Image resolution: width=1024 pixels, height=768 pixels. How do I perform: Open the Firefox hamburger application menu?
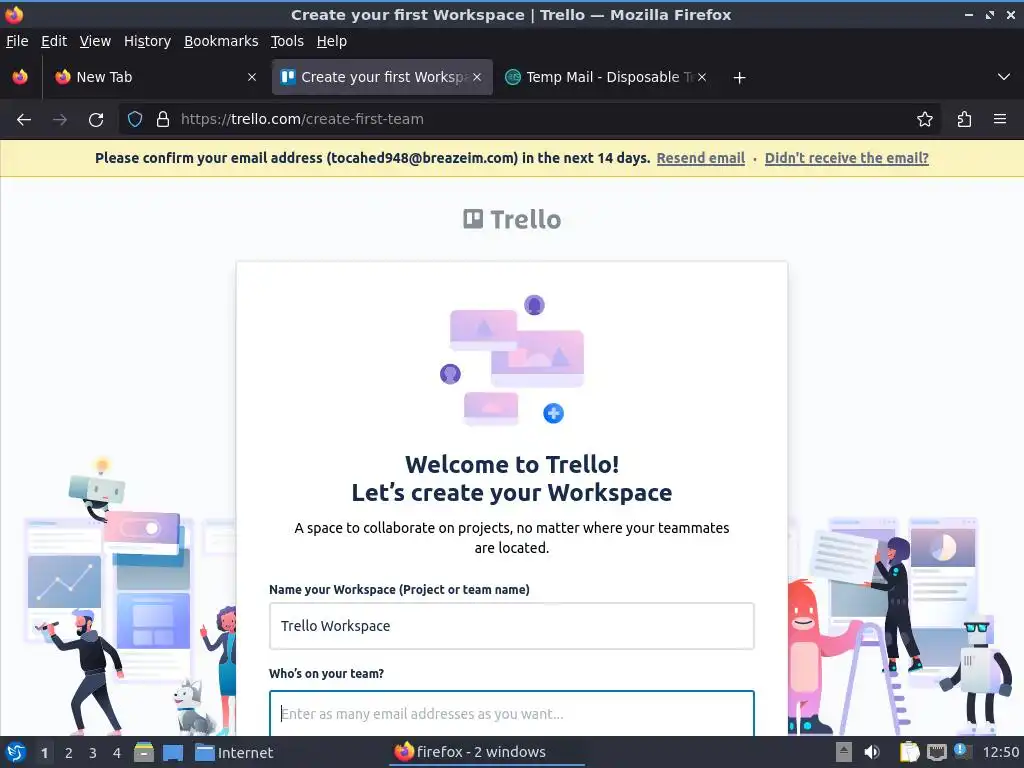(999, 119)
